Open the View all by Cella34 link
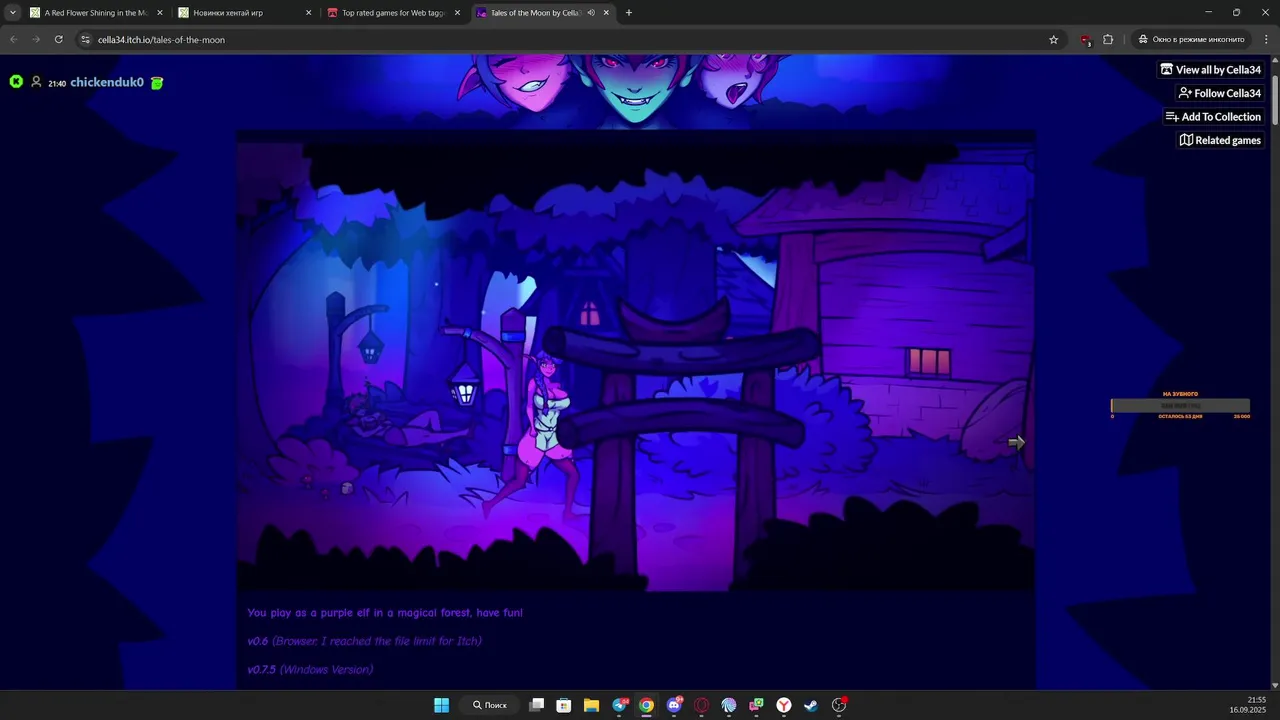Screen dimensions: 1280x720 pos(1210,70)
